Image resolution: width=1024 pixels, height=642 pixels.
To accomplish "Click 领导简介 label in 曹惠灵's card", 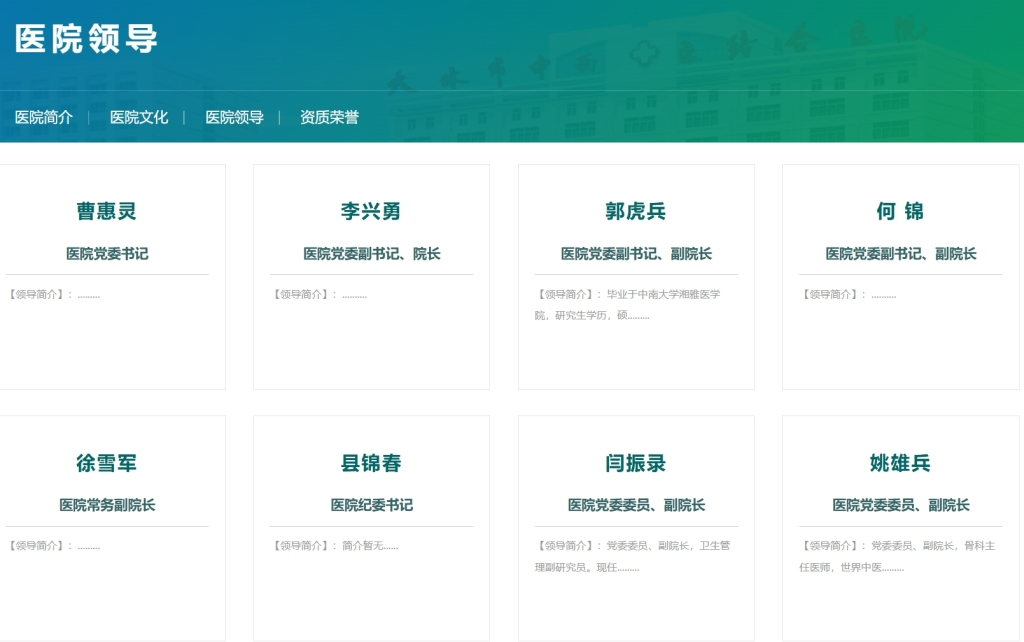I will [x=37, y=295].
